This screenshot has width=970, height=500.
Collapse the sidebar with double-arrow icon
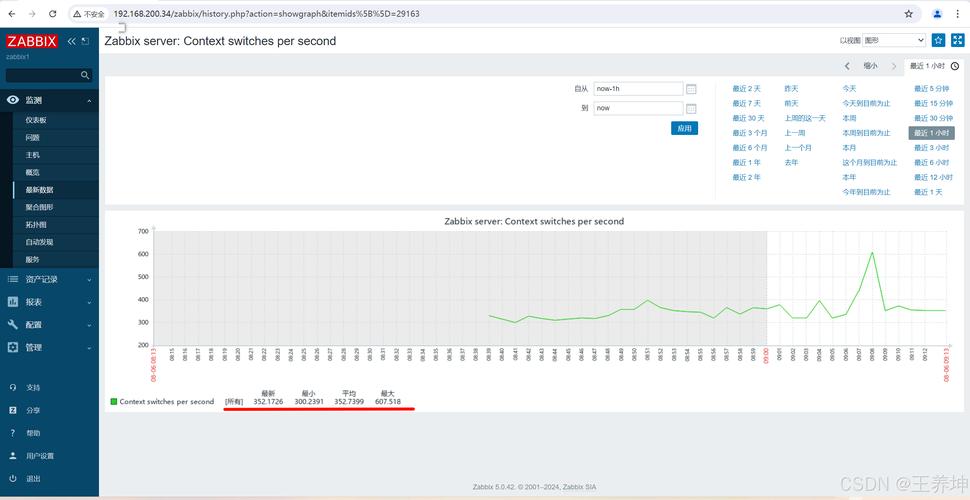point(71,41)
